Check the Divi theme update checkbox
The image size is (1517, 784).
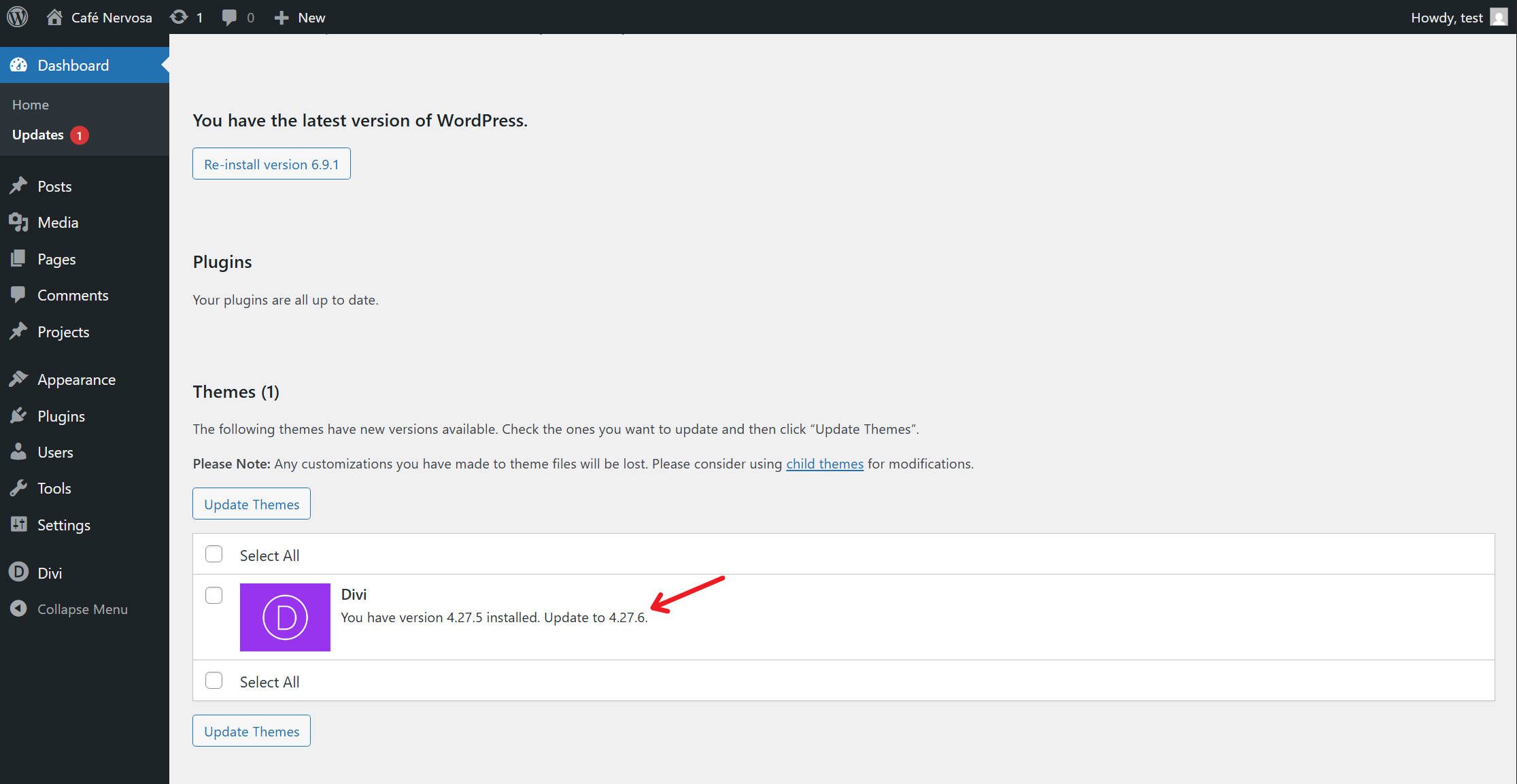214,595
